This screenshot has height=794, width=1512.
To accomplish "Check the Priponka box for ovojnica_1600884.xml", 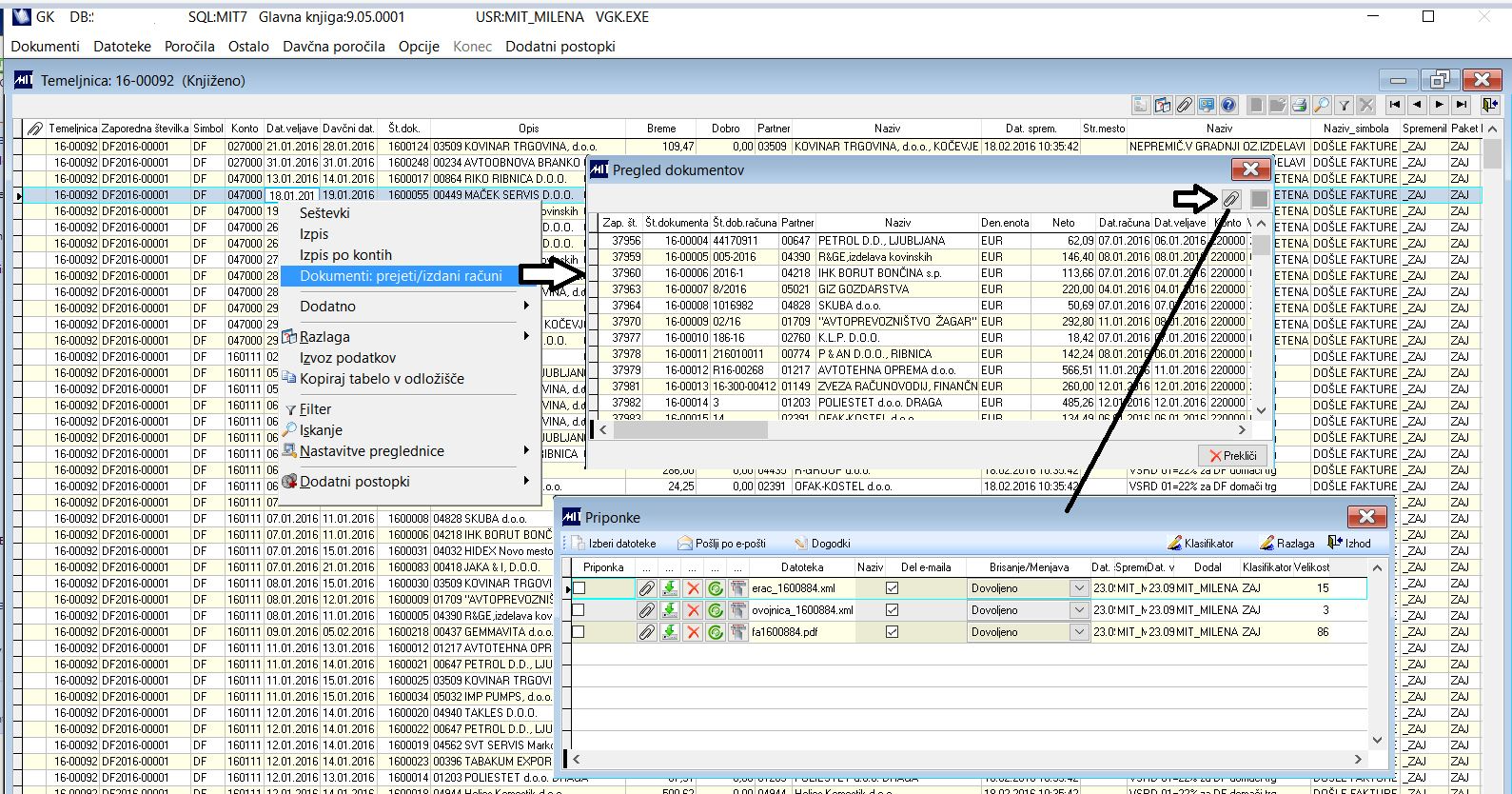I will [x=579, y=610].
